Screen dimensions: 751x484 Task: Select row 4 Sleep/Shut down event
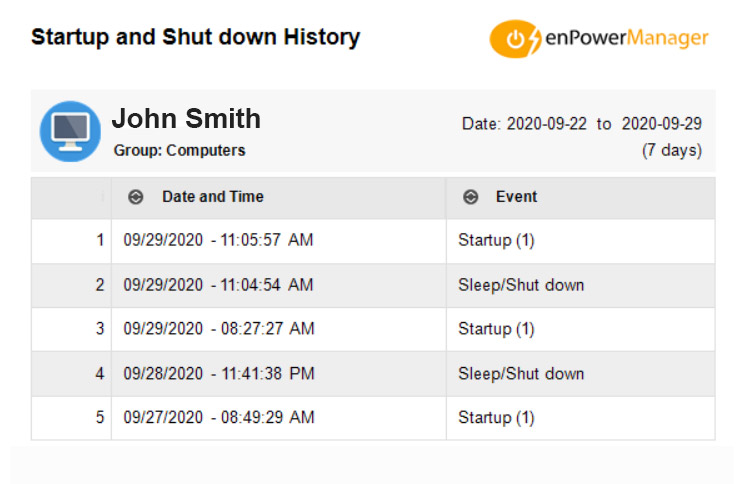click(521, 374)
